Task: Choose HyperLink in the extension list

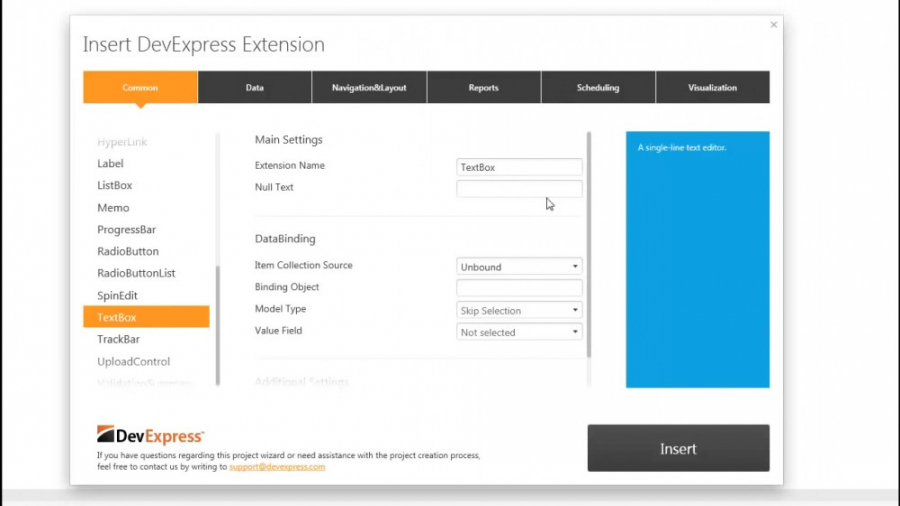Action: [122, 142]
